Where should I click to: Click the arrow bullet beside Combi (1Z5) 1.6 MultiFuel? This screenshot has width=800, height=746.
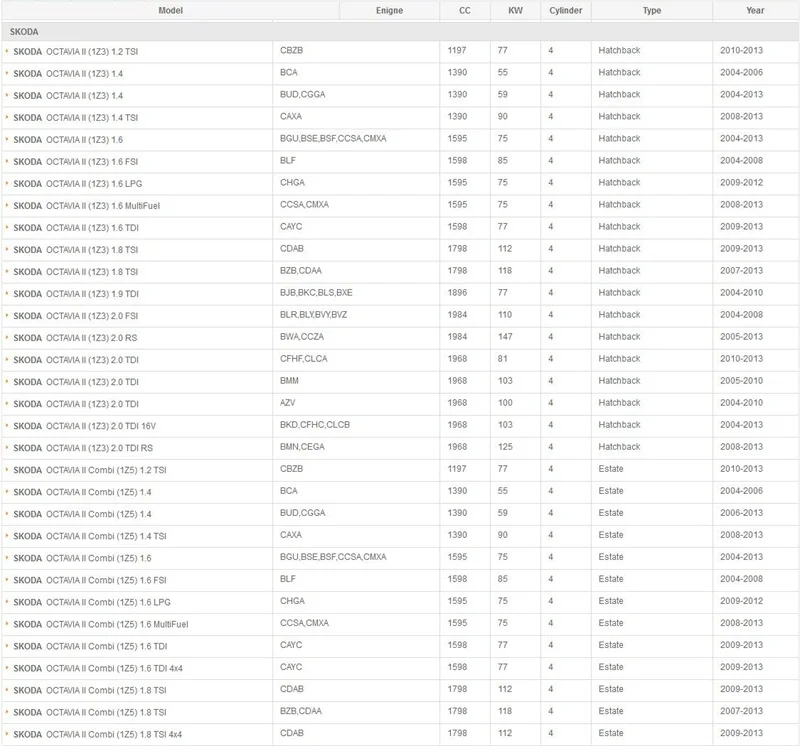coord(7,624)
